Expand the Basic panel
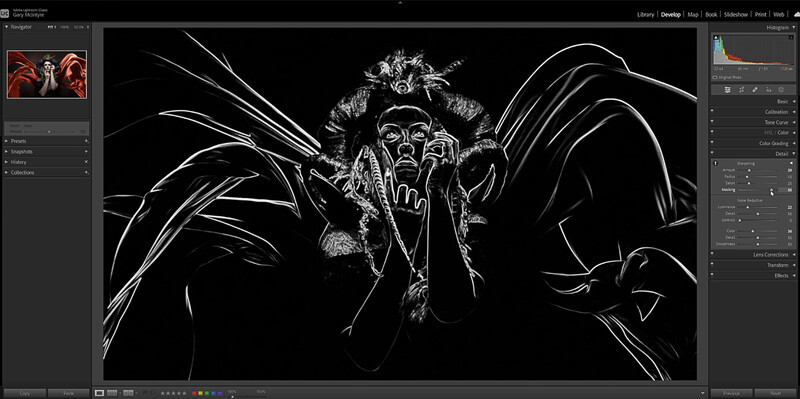 [x=793, y=102]
